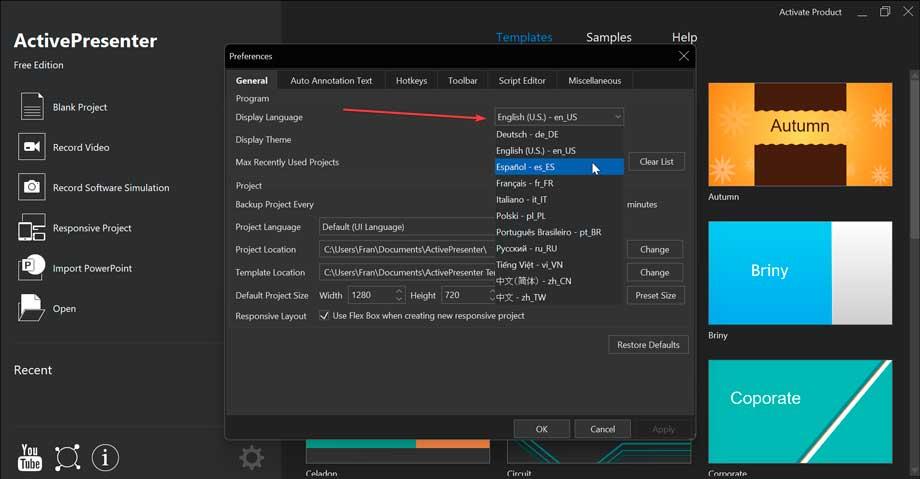The image size is (920, 479).
Task: Switch to Auto Annotation Text tab
Action: point(331,80)
